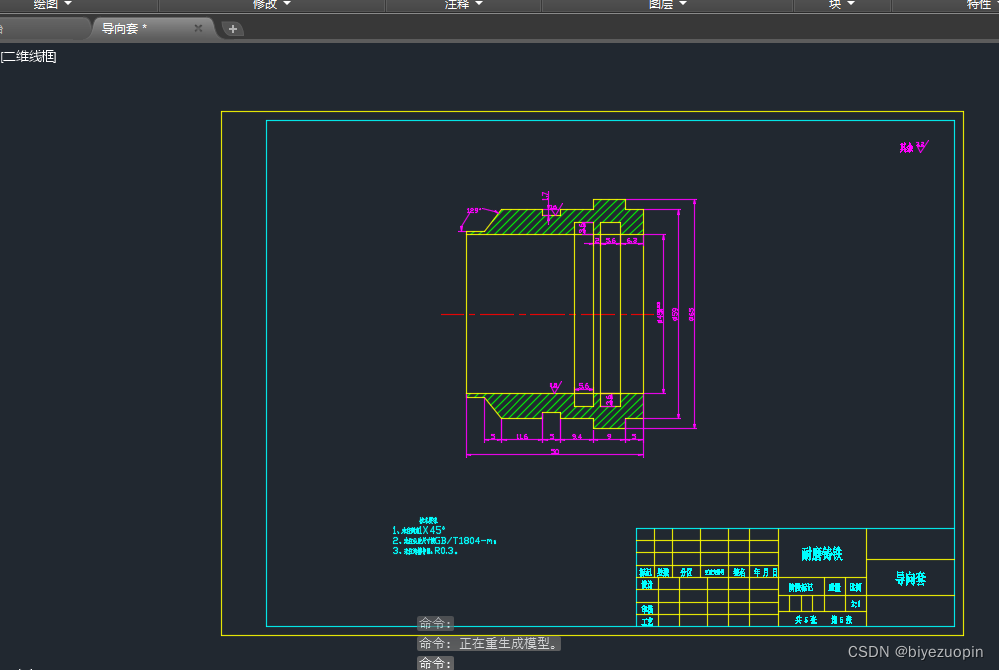Select the overall length dimension 30
This screenshot has height=670, width=999.
(x=555, y=452)
